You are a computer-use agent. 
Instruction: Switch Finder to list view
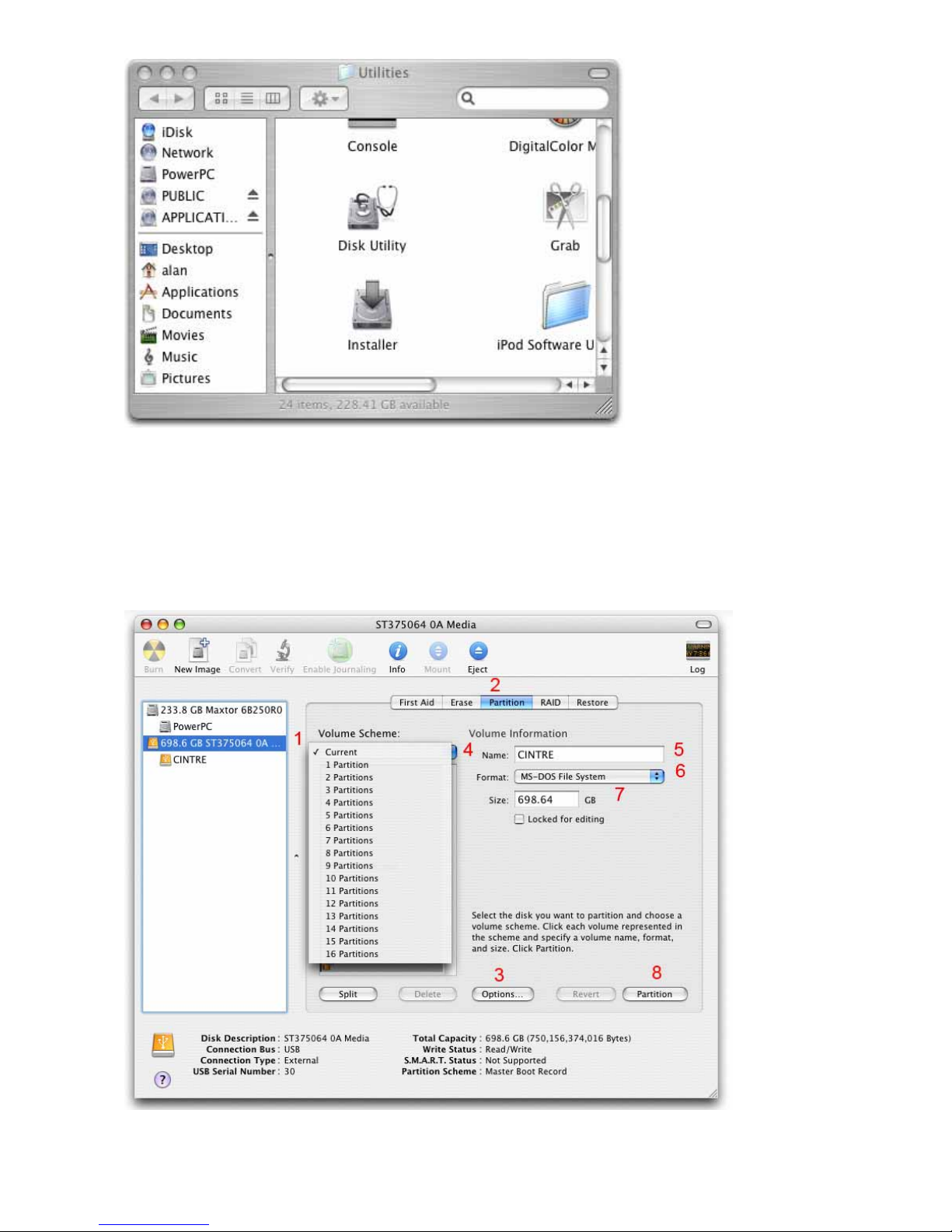pos(247,99)
